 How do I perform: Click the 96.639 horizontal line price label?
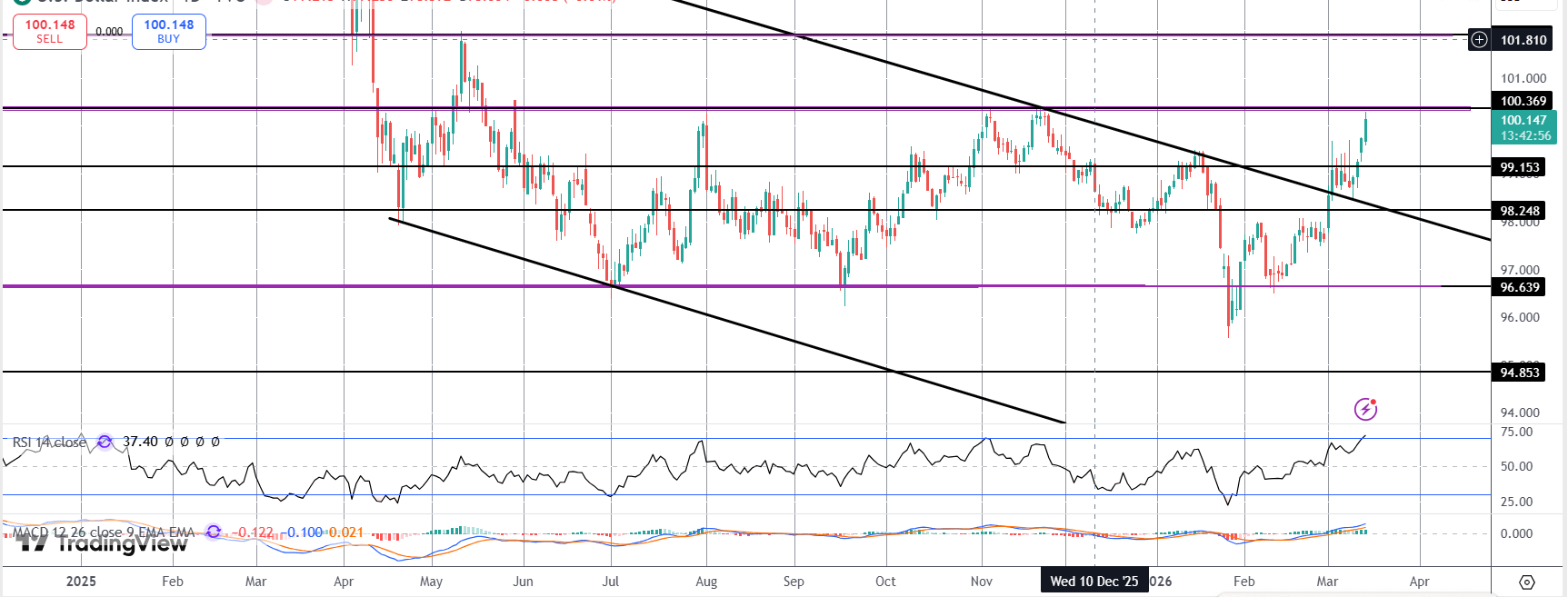coord(1520,287)
